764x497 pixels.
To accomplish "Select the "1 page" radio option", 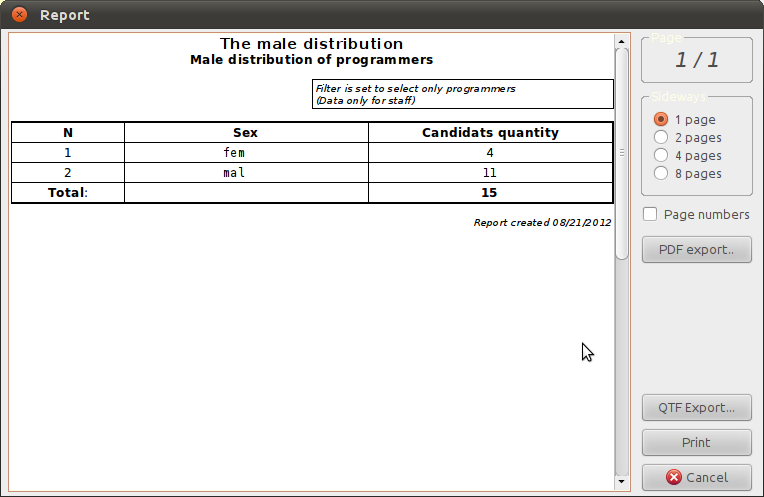I will coord(661,120).
